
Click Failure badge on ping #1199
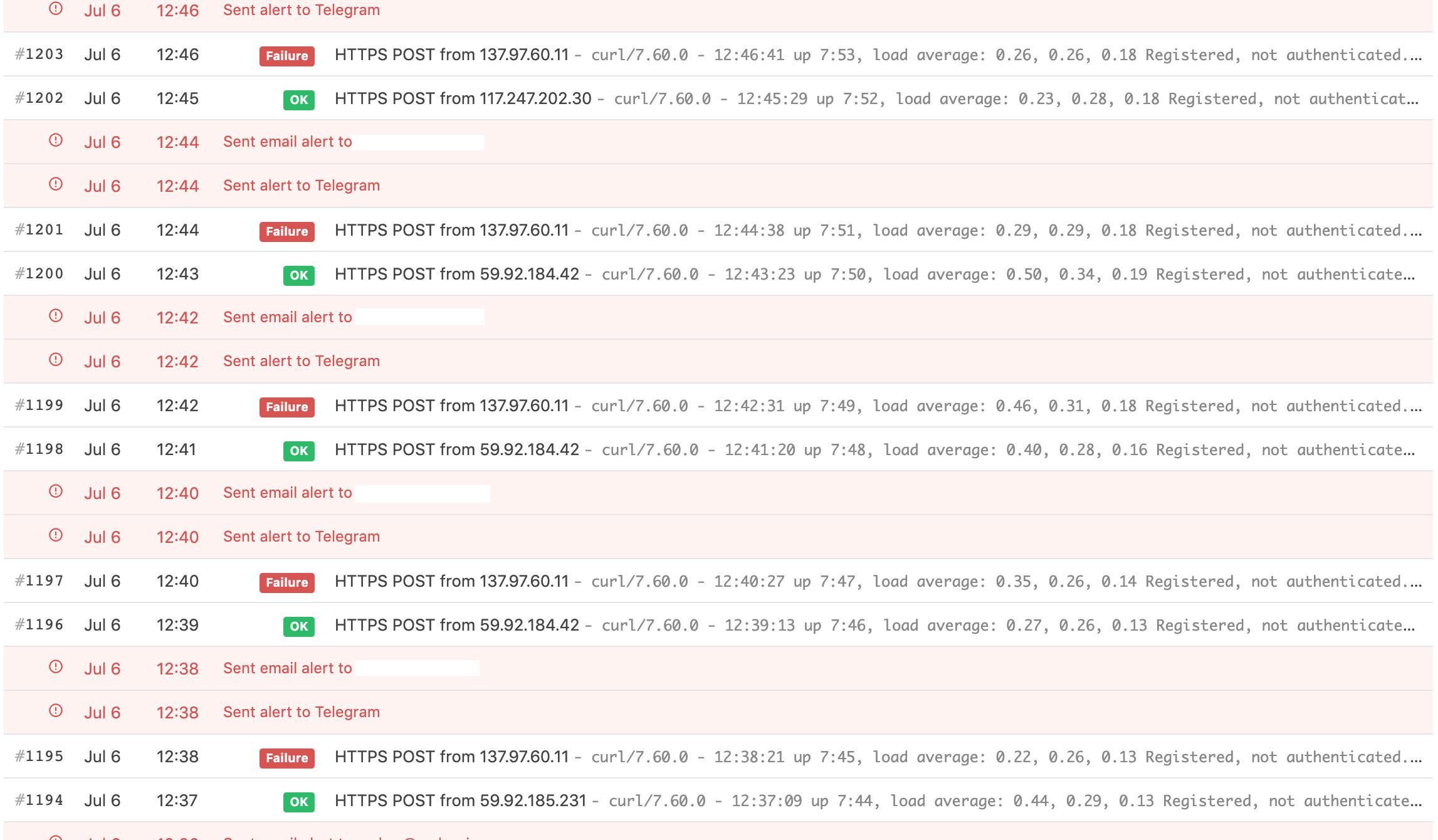tap(287, 407)
